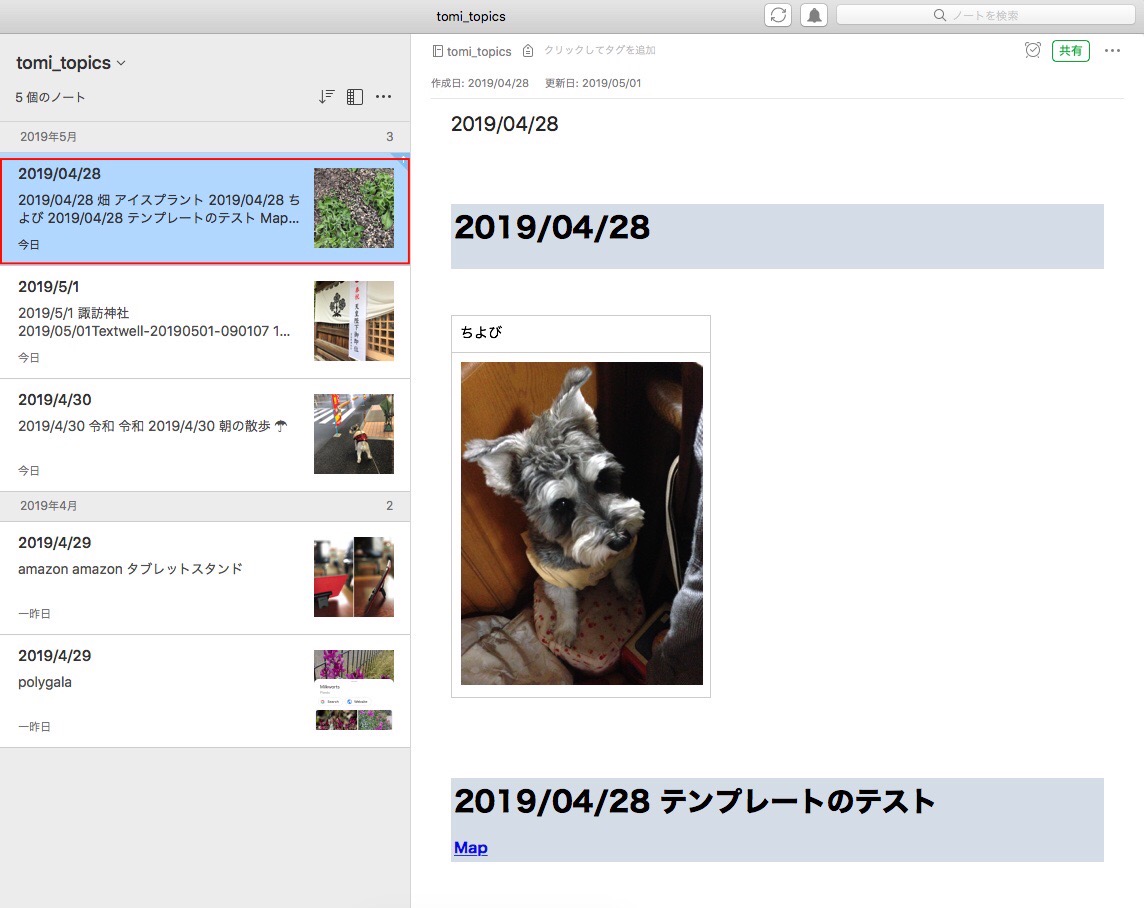Viewport: 1144px width, 908px height.
Task: Select the 2019/04/28 note in the list
Action: click(205, 211)
